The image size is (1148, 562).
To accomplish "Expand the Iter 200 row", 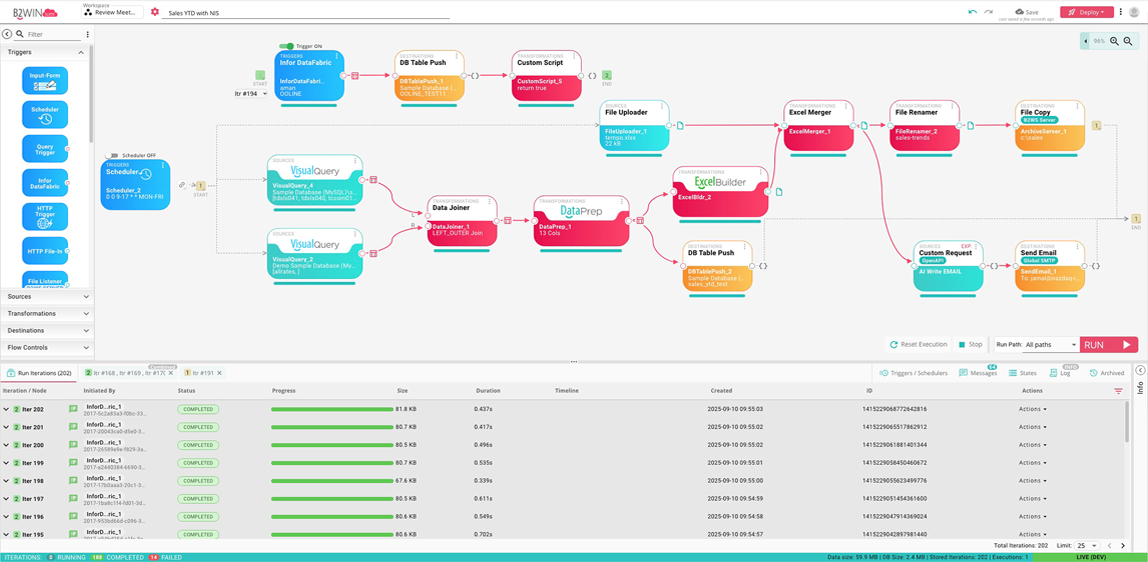I will [x=6, y=445].
